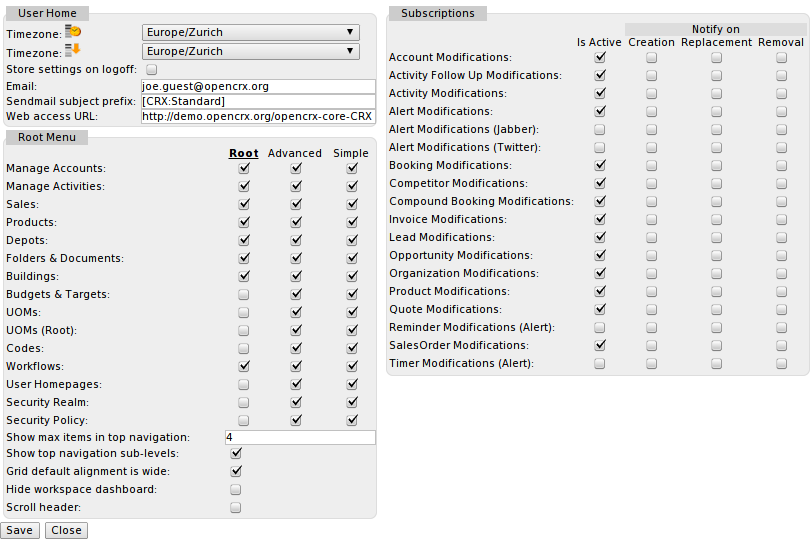812x540 pixels.
Task: Select the Subscriptions panel tab
Action: 438,13
